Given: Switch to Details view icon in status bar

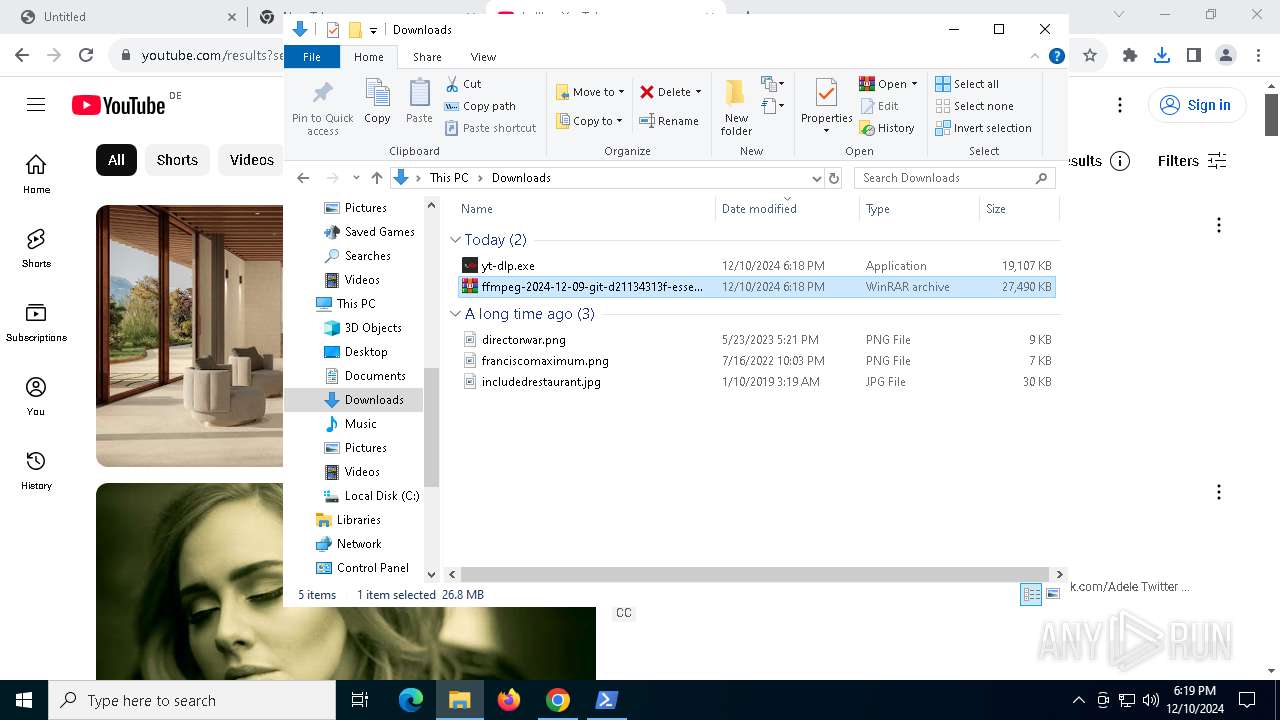Looking at the screenshot, I should (1031, 594).
